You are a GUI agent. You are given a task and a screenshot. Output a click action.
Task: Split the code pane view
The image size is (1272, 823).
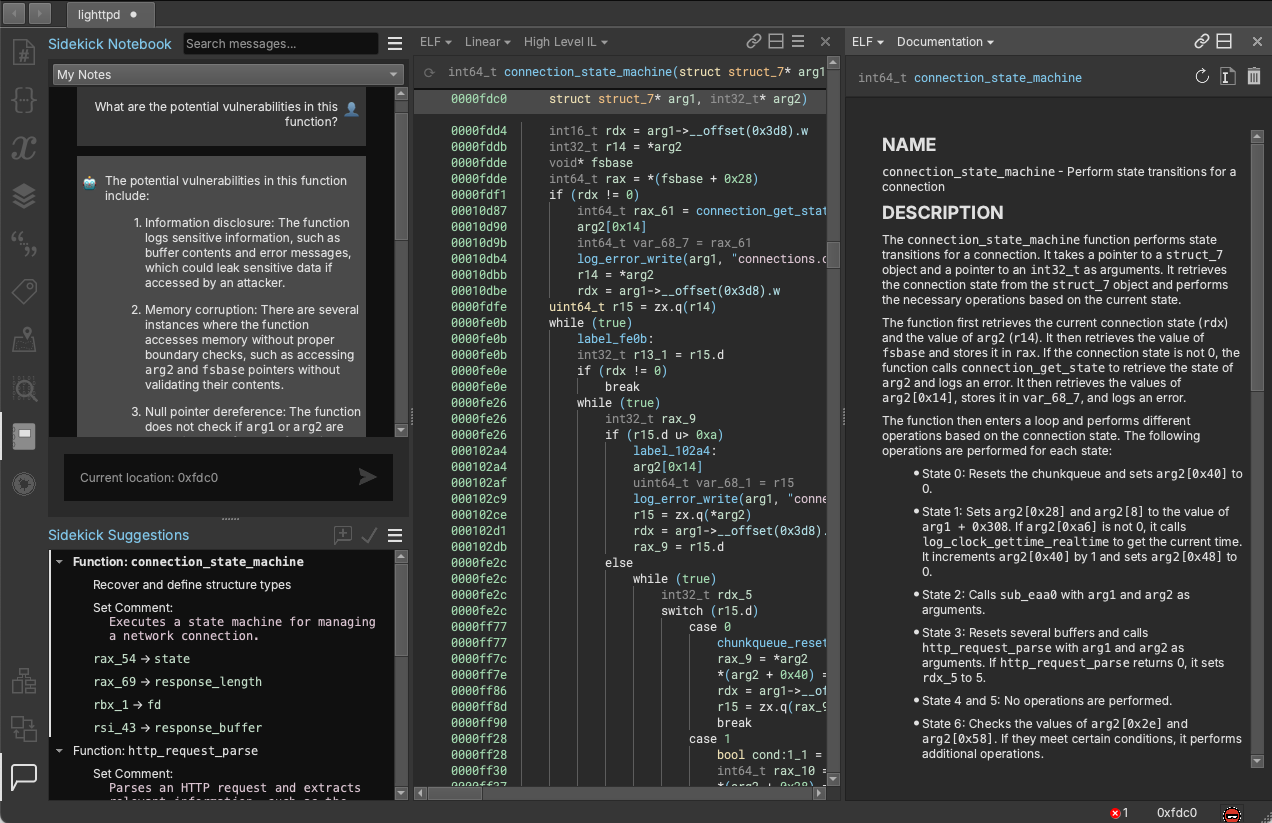(776, 42)
